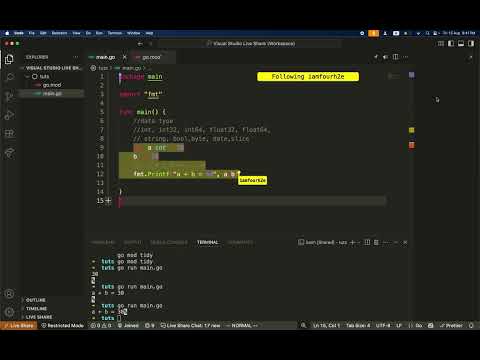
Task: Click the title bar search box
Action: tap(251, 44)
